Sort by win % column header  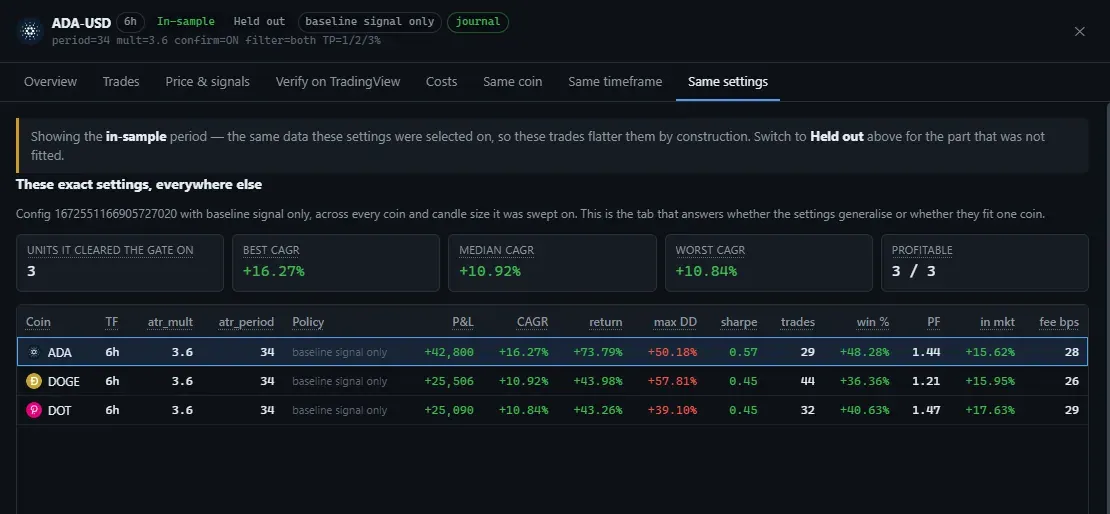tap(873, 322)
